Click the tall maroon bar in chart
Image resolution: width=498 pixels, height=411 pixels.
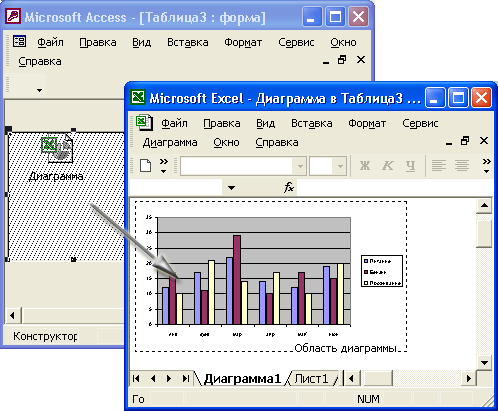click(237, 280)
